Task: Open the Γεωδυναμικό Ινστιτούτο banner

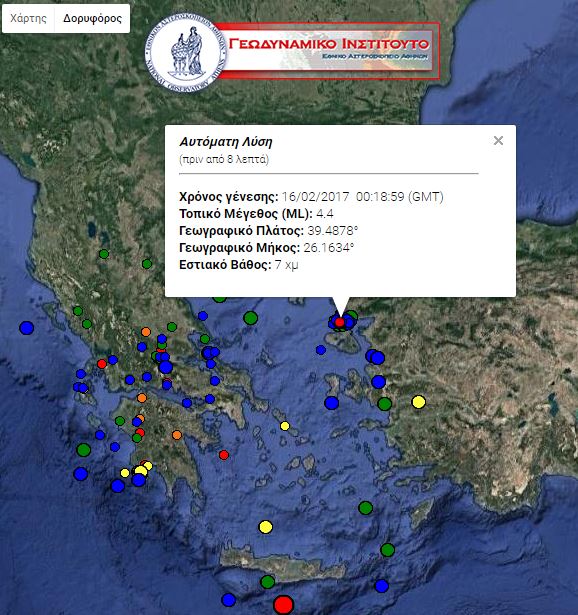Action: tap(329, 50)
